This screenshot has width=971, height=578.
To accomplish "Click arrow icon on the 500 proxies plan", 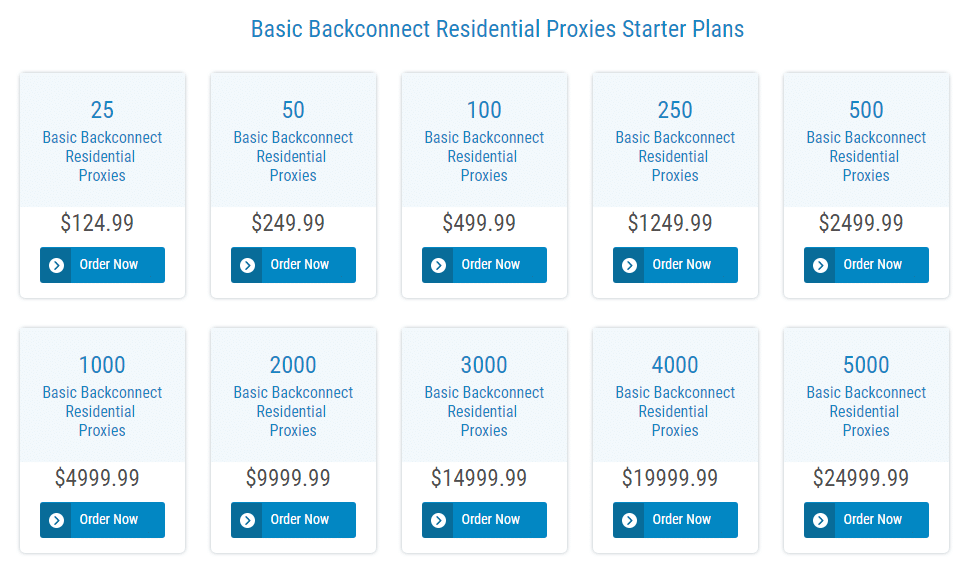I will (x=821, y=266).
